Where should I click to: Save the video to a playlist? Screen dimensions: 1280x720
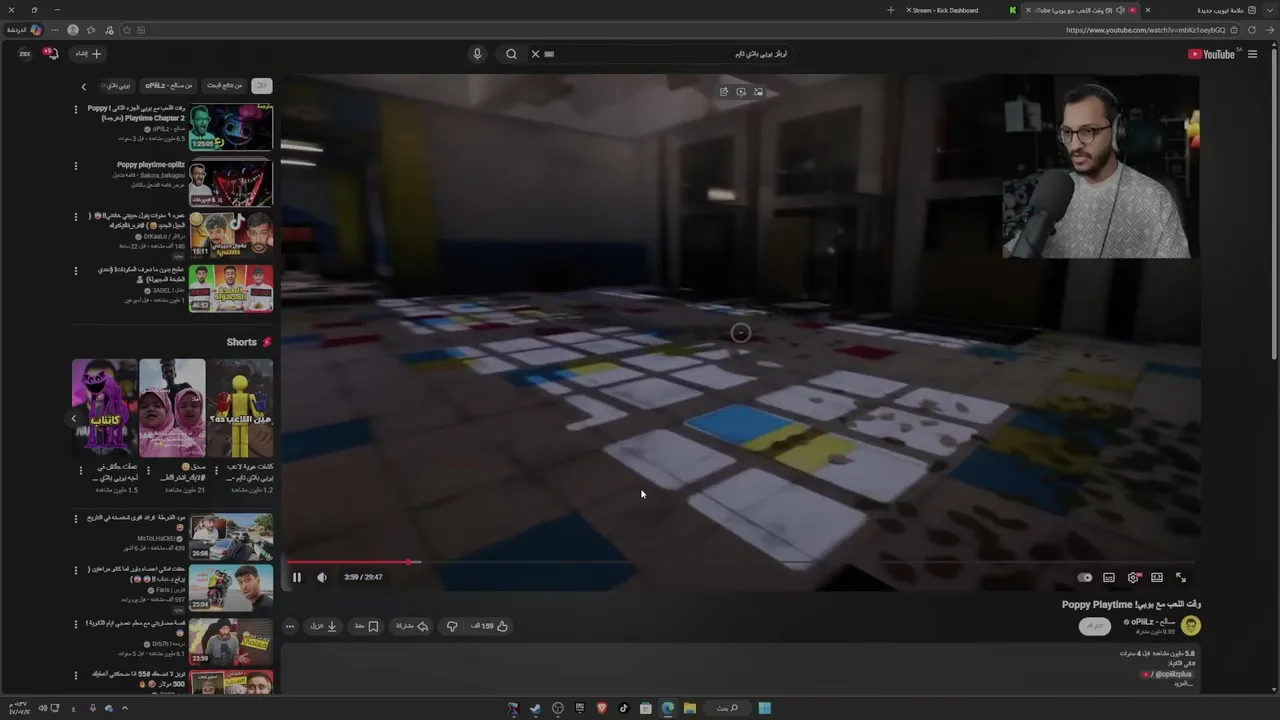pyautogui.click(x=366, y=626)
